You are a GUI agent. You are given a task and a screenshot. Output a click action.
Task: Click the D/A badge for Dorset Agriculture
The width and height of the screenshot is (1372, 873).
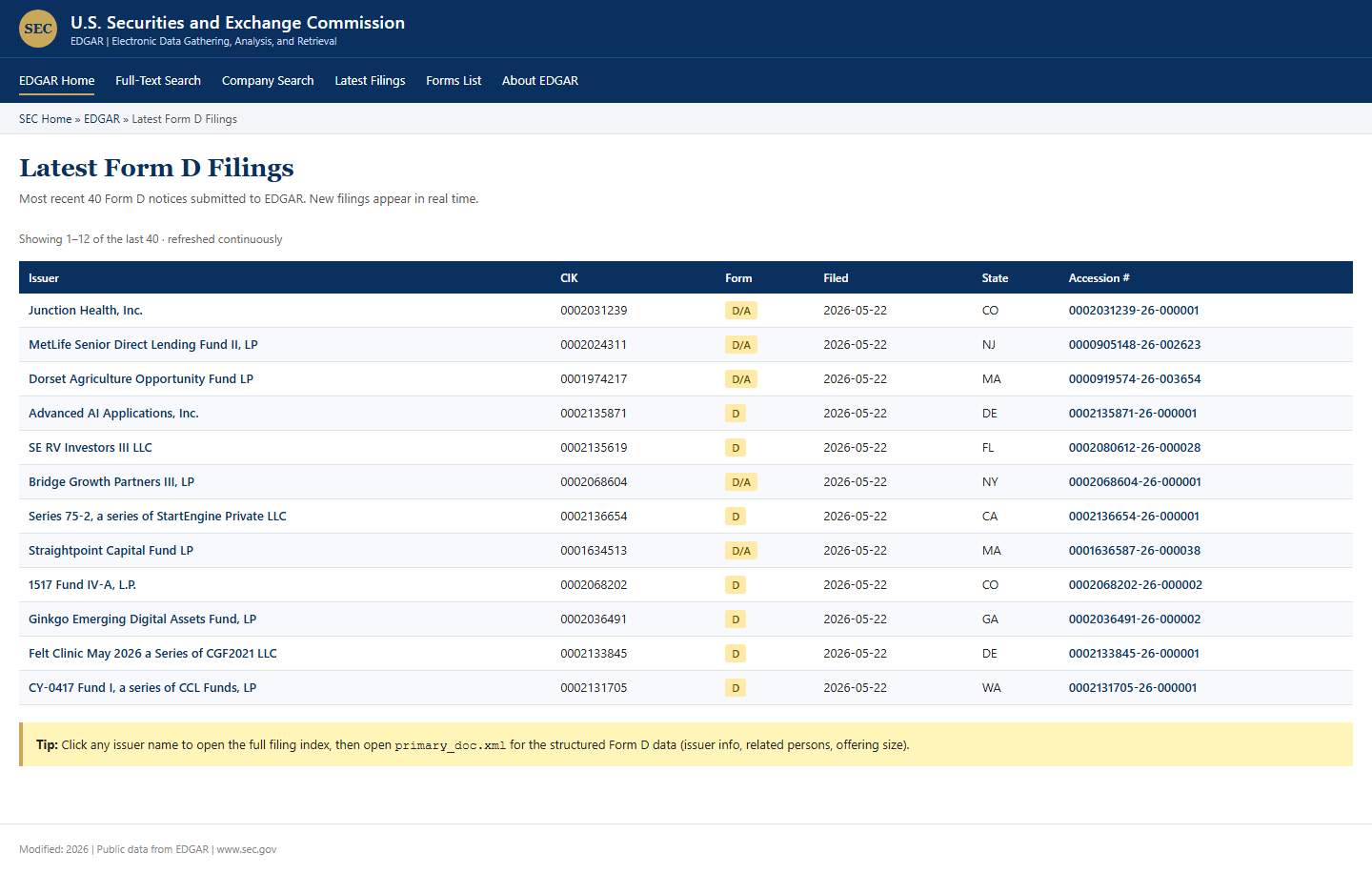tap(741, 379)
